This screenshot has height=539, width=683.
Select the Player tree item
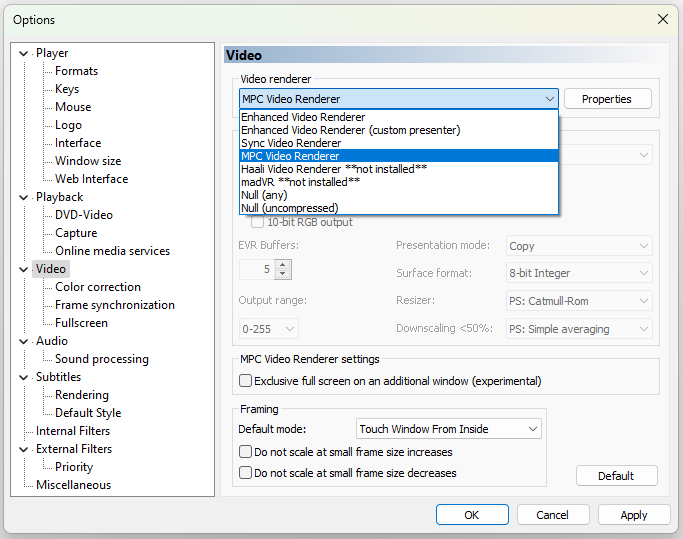click(52, 53)
